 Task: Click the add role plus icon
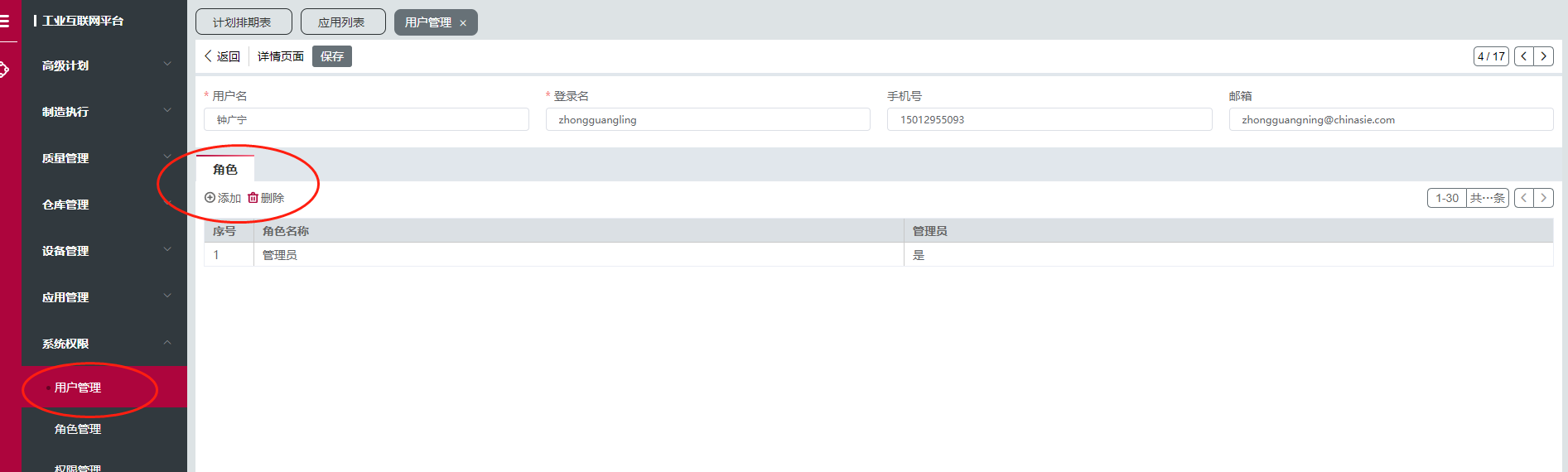210,198
